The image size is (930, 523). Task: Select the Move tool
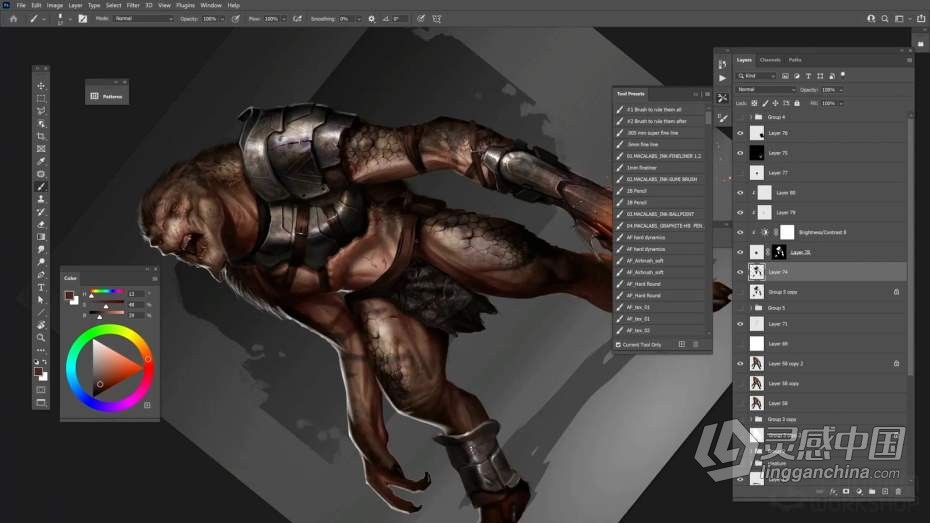pos(41,86)
